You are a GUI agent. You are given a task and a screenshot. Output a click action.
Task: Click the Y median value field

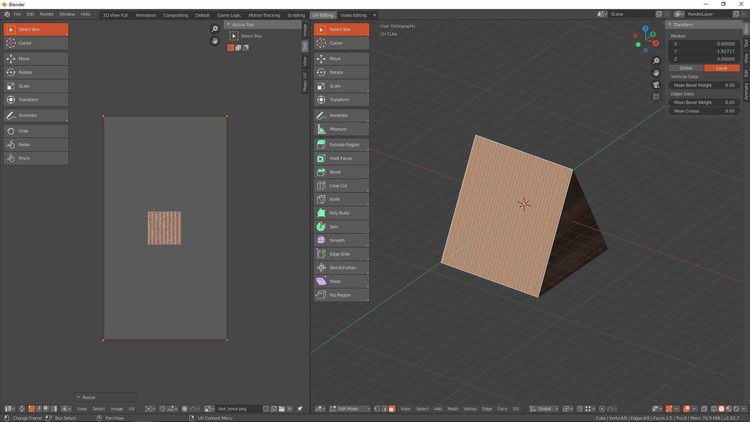704,51
